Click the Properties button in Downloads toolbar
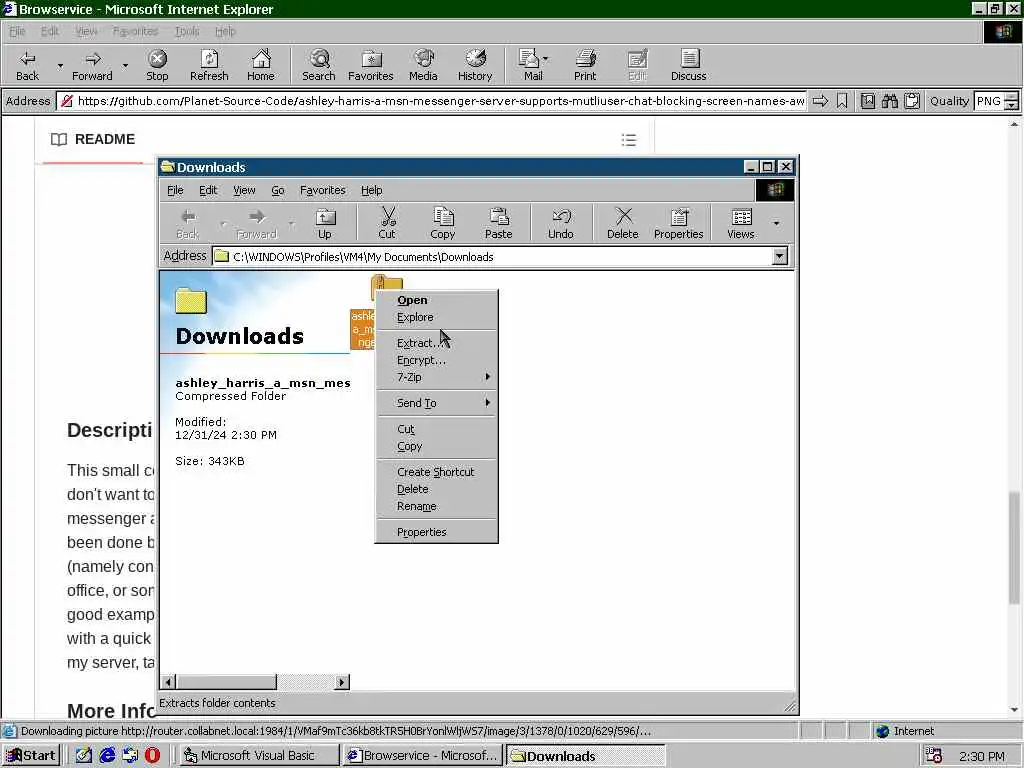This screenshot has height=768, width=1024. [679, 223]
